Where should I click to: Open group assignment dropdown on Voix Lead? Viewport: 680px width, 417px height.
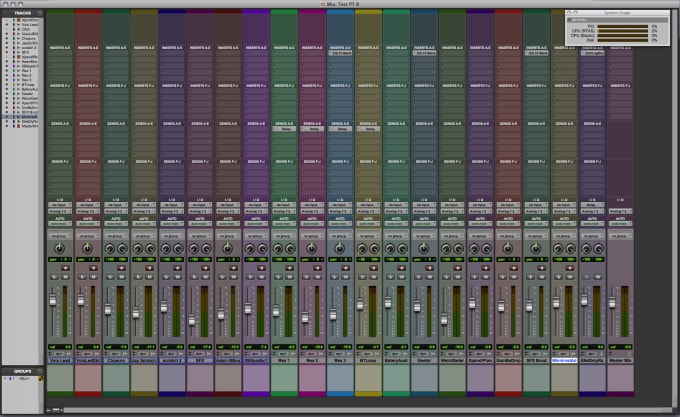(x=60, y=236)
